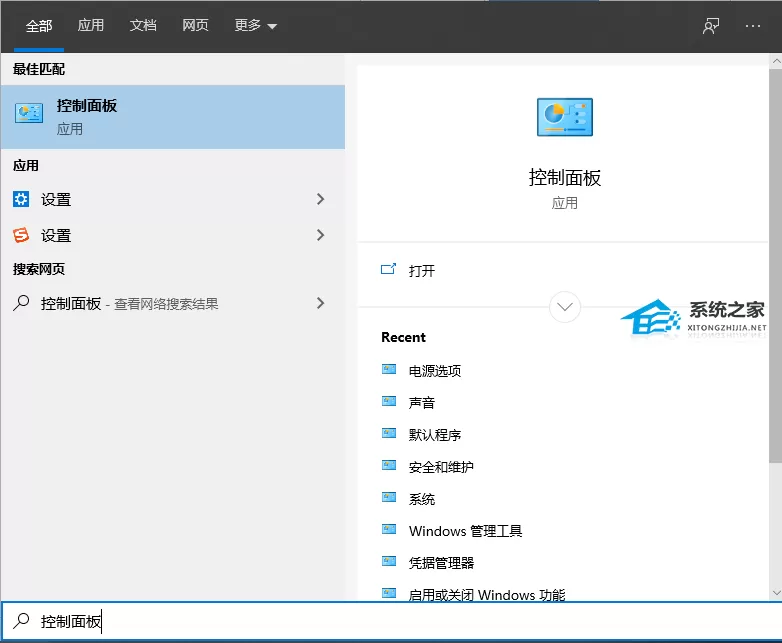
Task: Click the Control Panel icon in best match
Action: pos(29,114)
